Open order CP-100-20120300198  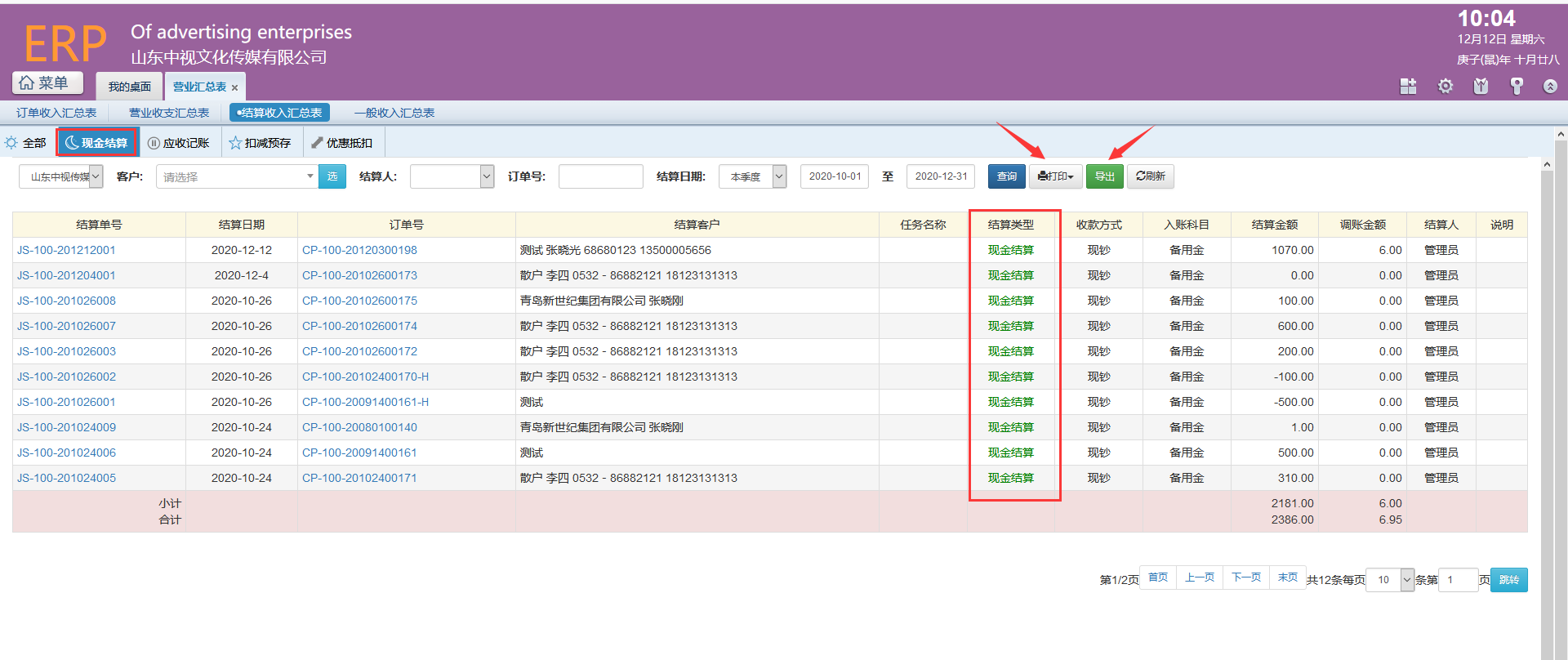tap(359, 250)
